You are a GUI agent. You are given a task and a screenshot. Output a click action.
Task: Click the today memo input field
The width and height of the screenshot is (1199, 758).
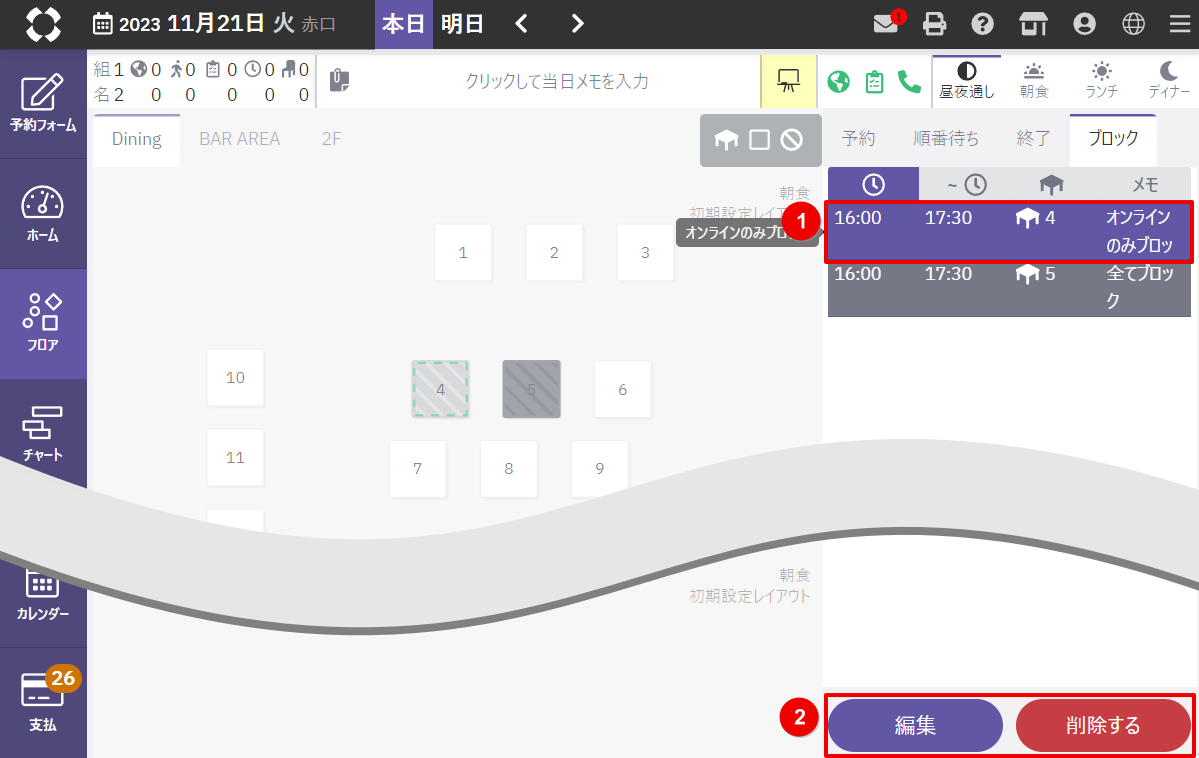(556, 81)
